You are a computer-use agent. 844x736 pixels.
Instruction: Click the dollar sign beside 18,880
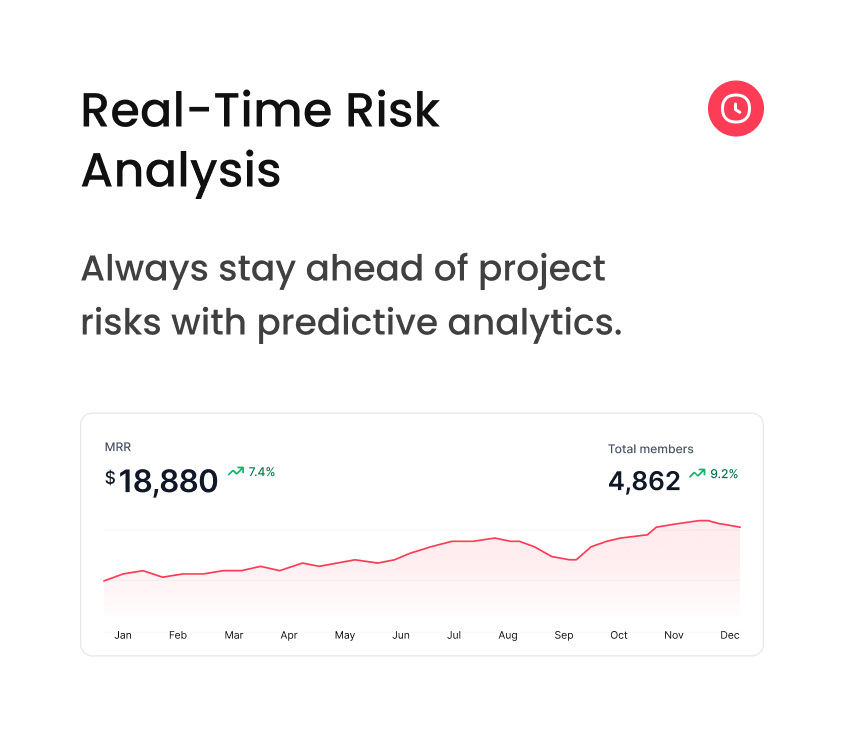(x=110, y=478)
